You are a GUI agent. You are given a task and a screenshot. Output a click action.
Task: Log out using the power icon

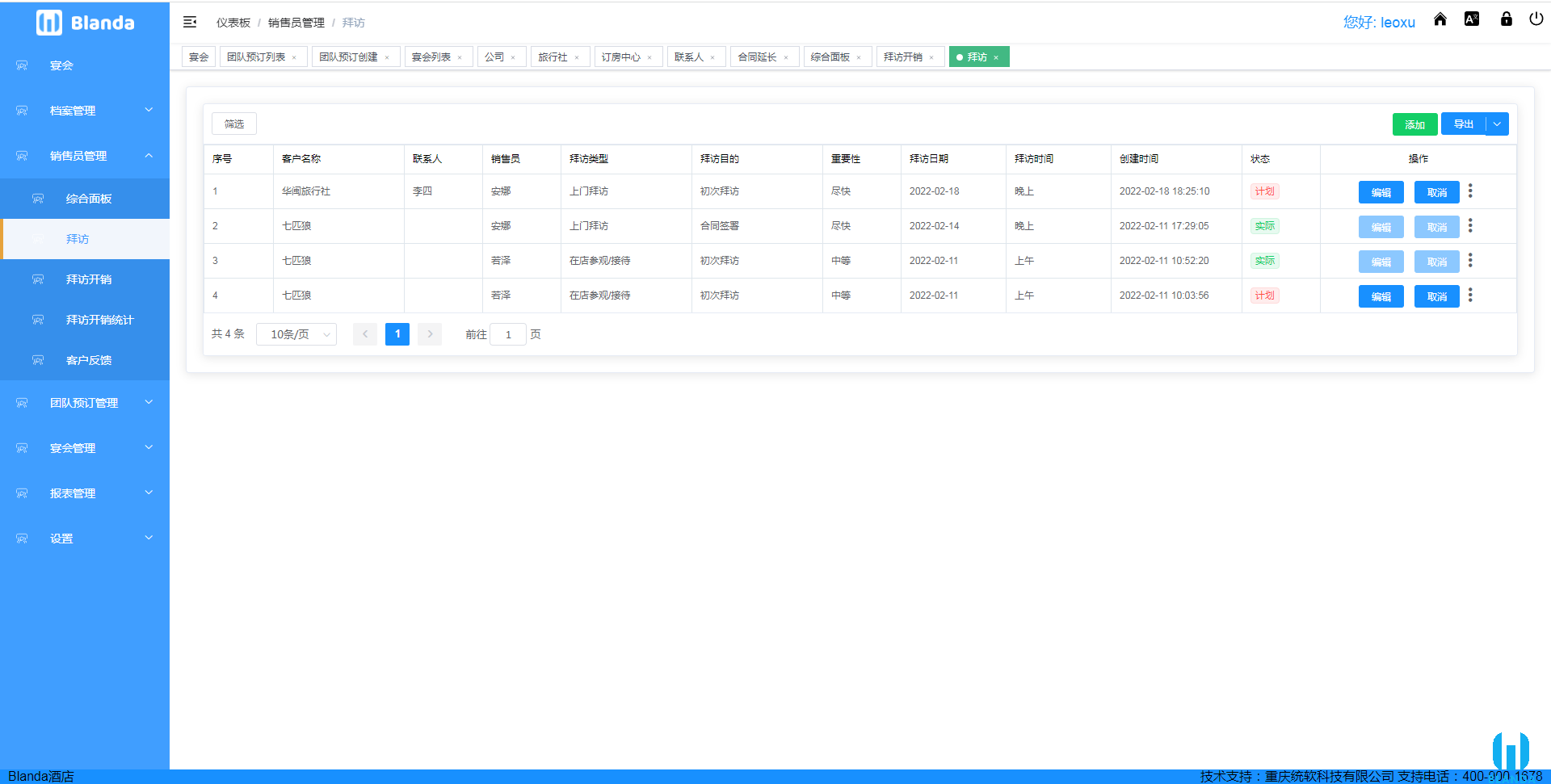(1536, 19)
